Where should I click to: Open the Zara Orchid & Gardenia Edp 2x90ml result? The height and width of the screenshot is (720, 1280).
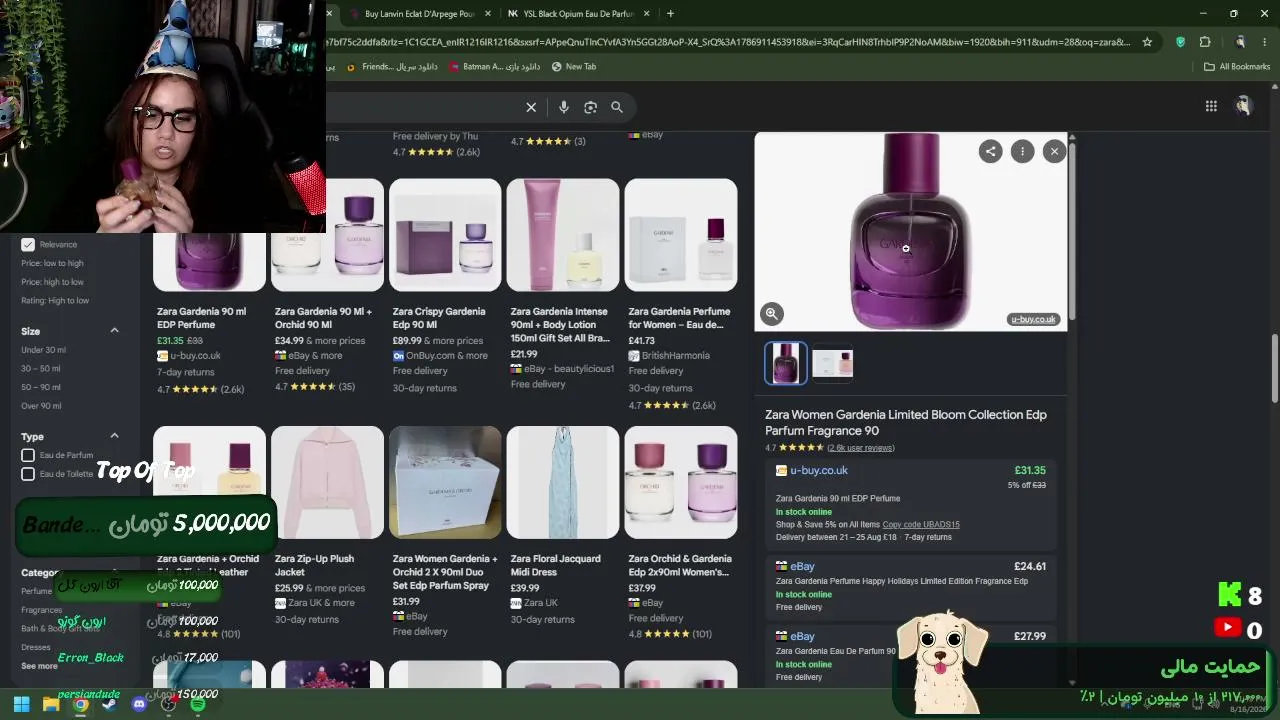pos(679,565)
